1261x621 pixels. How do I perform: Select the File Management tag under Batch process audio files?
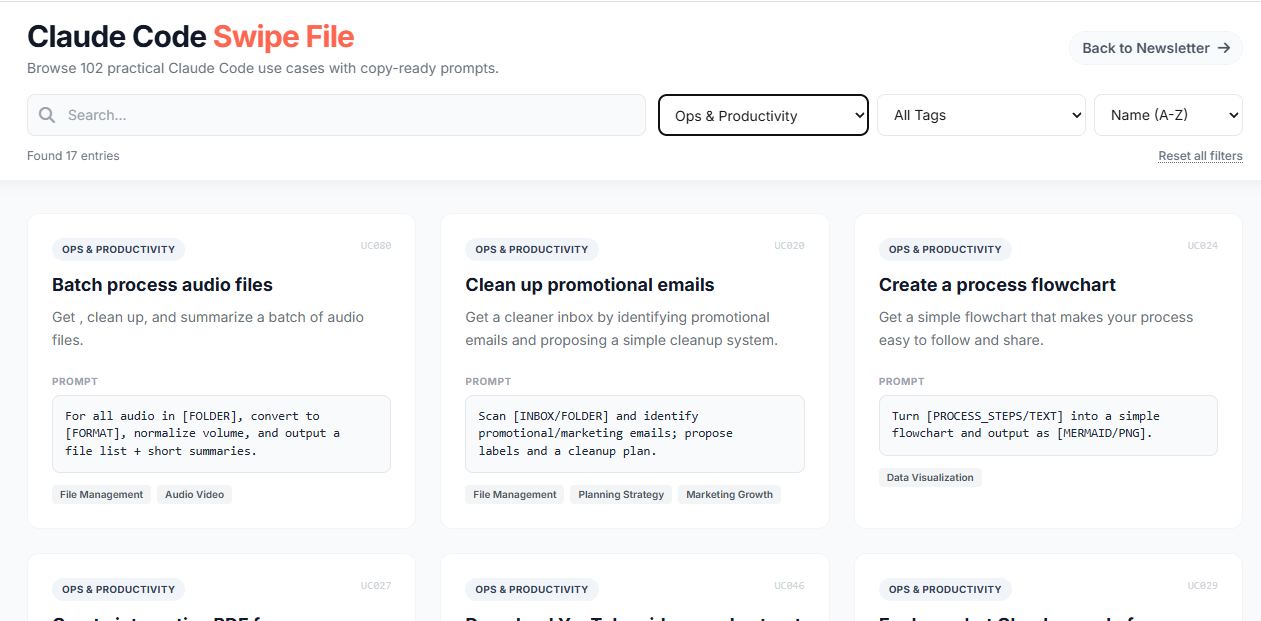101,494
